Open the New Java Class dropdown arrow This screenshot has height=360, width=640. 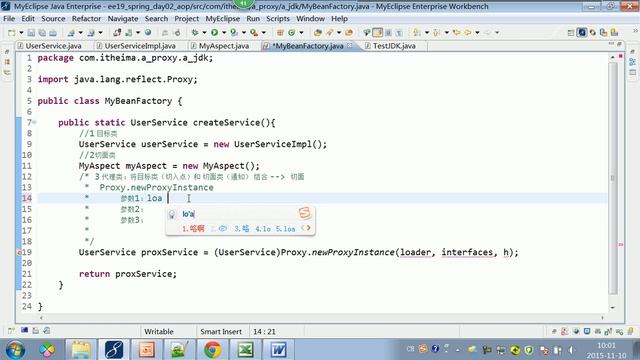(301, 33)
